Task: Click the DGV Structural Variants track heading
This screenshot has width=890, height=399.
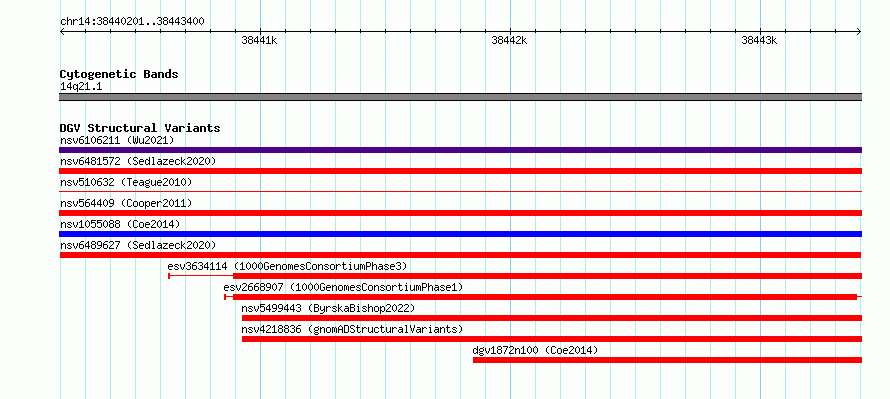Action: pos(140,128)
